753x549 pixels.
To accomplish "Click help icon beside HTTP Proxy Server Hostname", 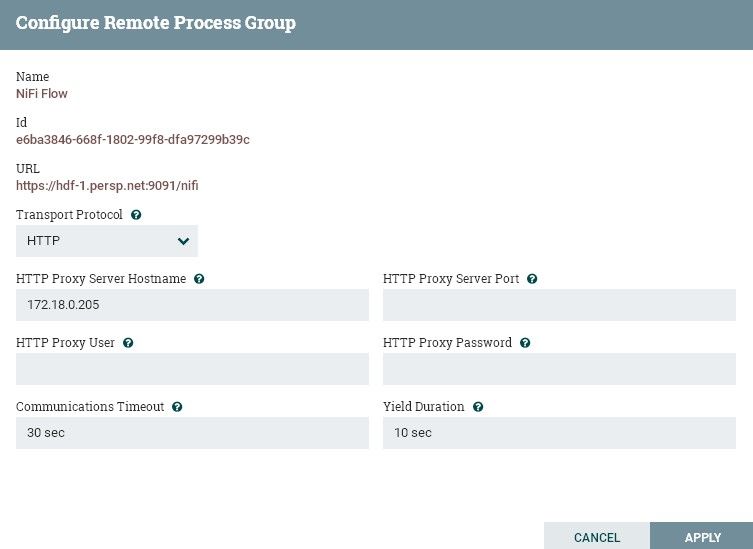I will (x=199, y=279).
